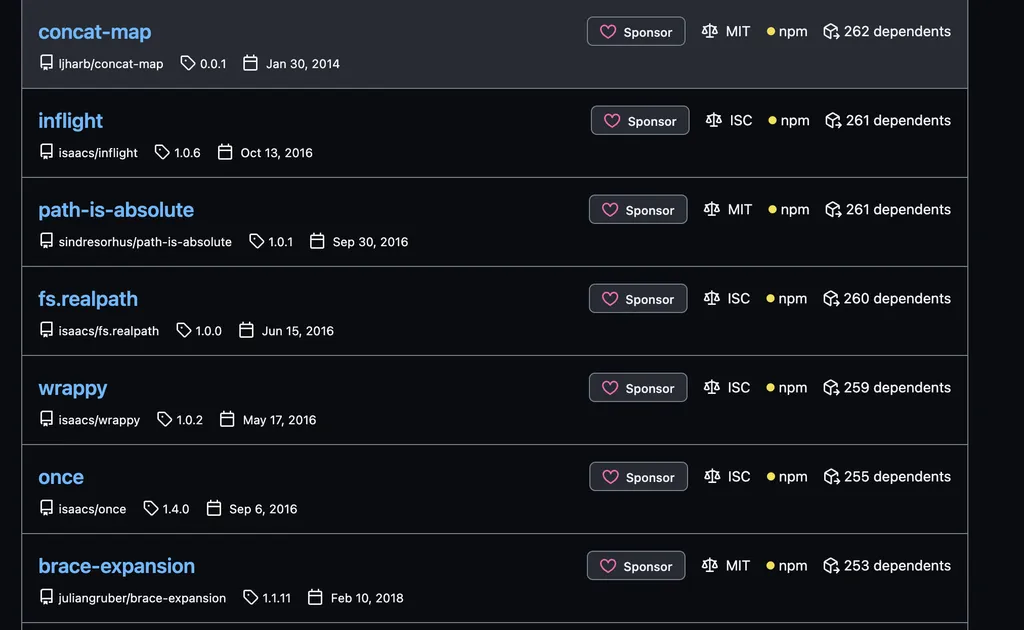Go to the juliangruber/brace-expansion repository

(x=142, y=598)
